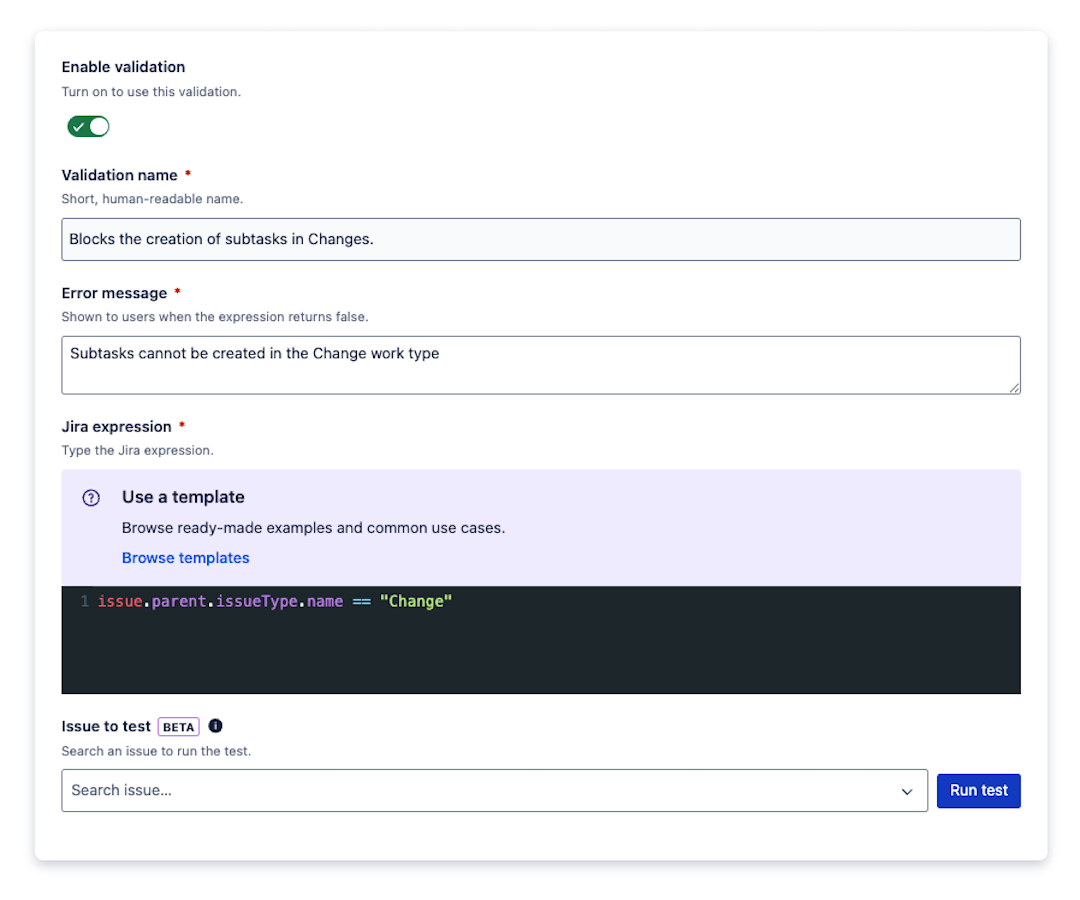Click the BETA badge next to Issue to test
This screenshot has height=900, width=1080.
point(178,727)
